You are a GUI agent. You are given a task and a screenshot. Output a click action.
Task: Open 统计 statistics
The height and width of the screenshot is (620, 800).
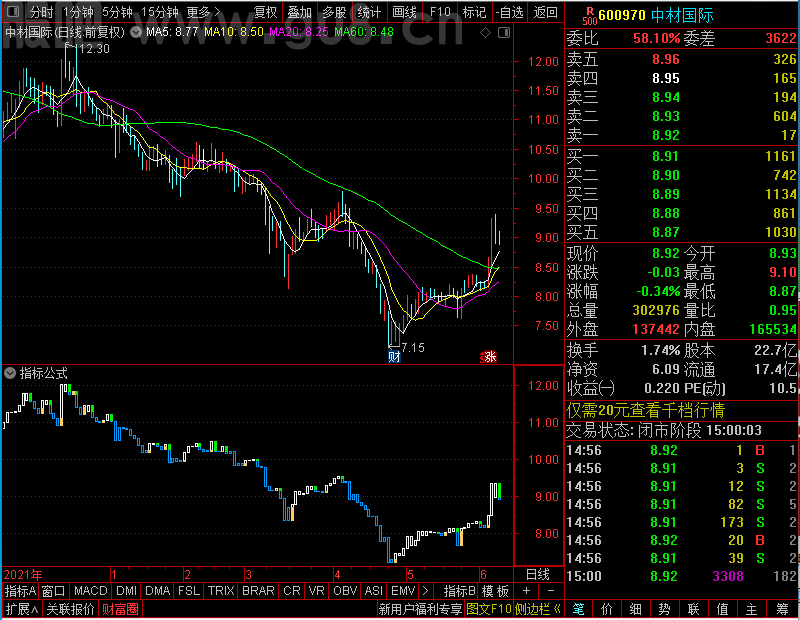(x=369, y=12)
